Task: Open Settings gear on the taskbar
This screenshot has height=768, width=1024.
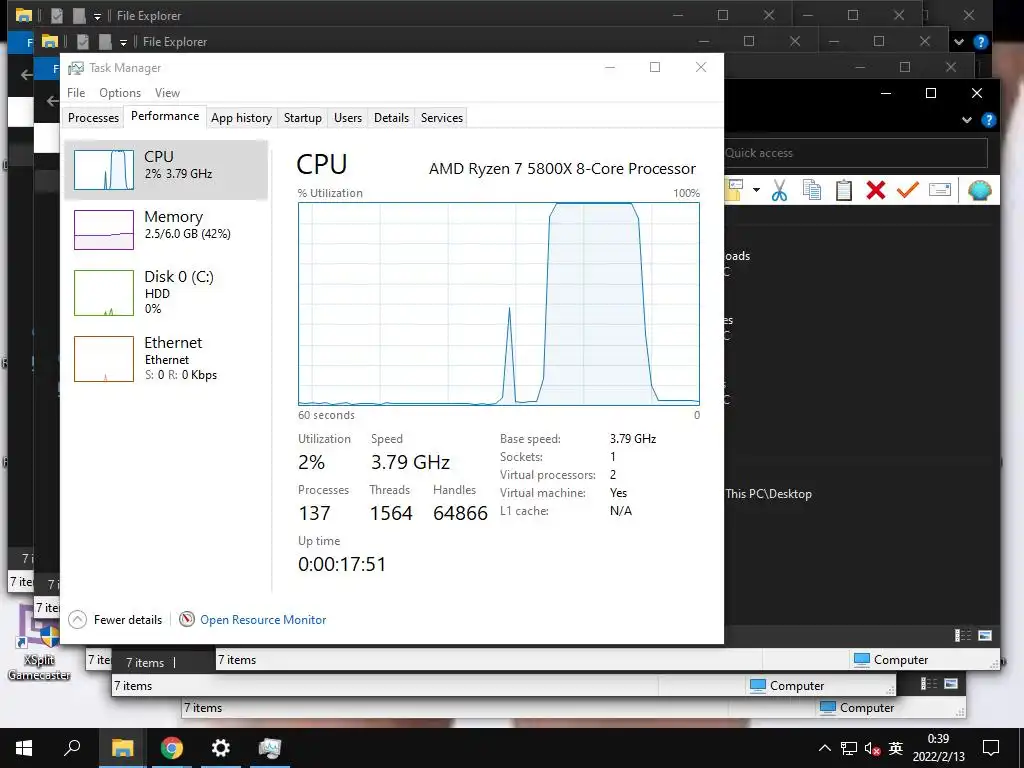Action: tap(221, 748)
